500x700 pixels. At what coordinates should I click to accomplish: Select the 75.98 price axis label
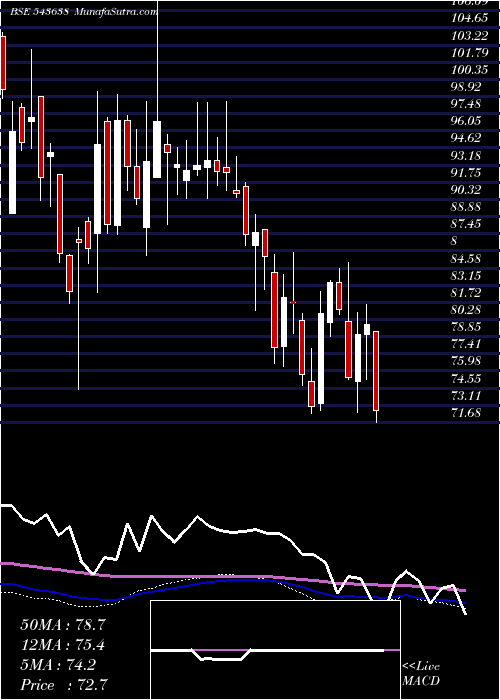tap(466, 361)
